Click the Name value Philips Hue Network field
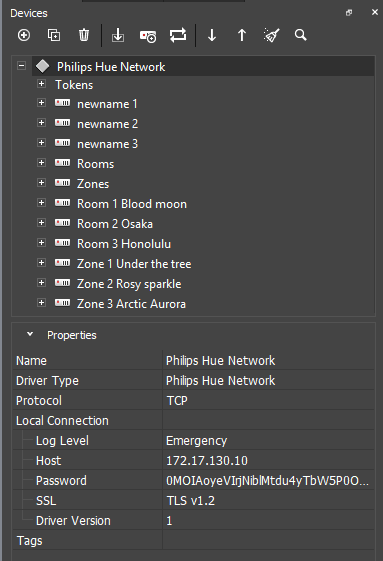Viewport: 383px width, 561px height. [268, 360]
